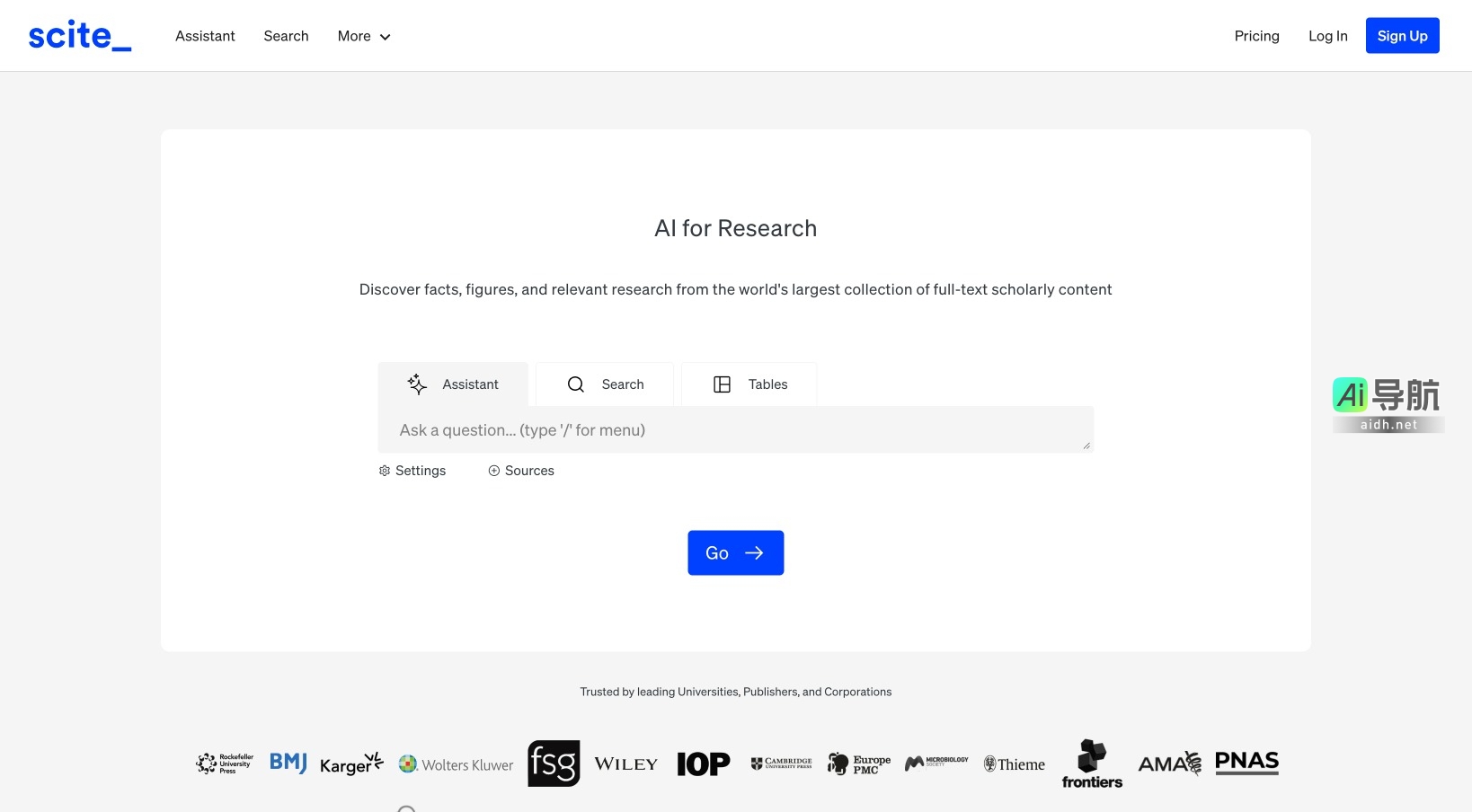This screenshot has width=1472, height=812.
Task: Click the fsg black square logo
Action: click(x=554, y=763)
